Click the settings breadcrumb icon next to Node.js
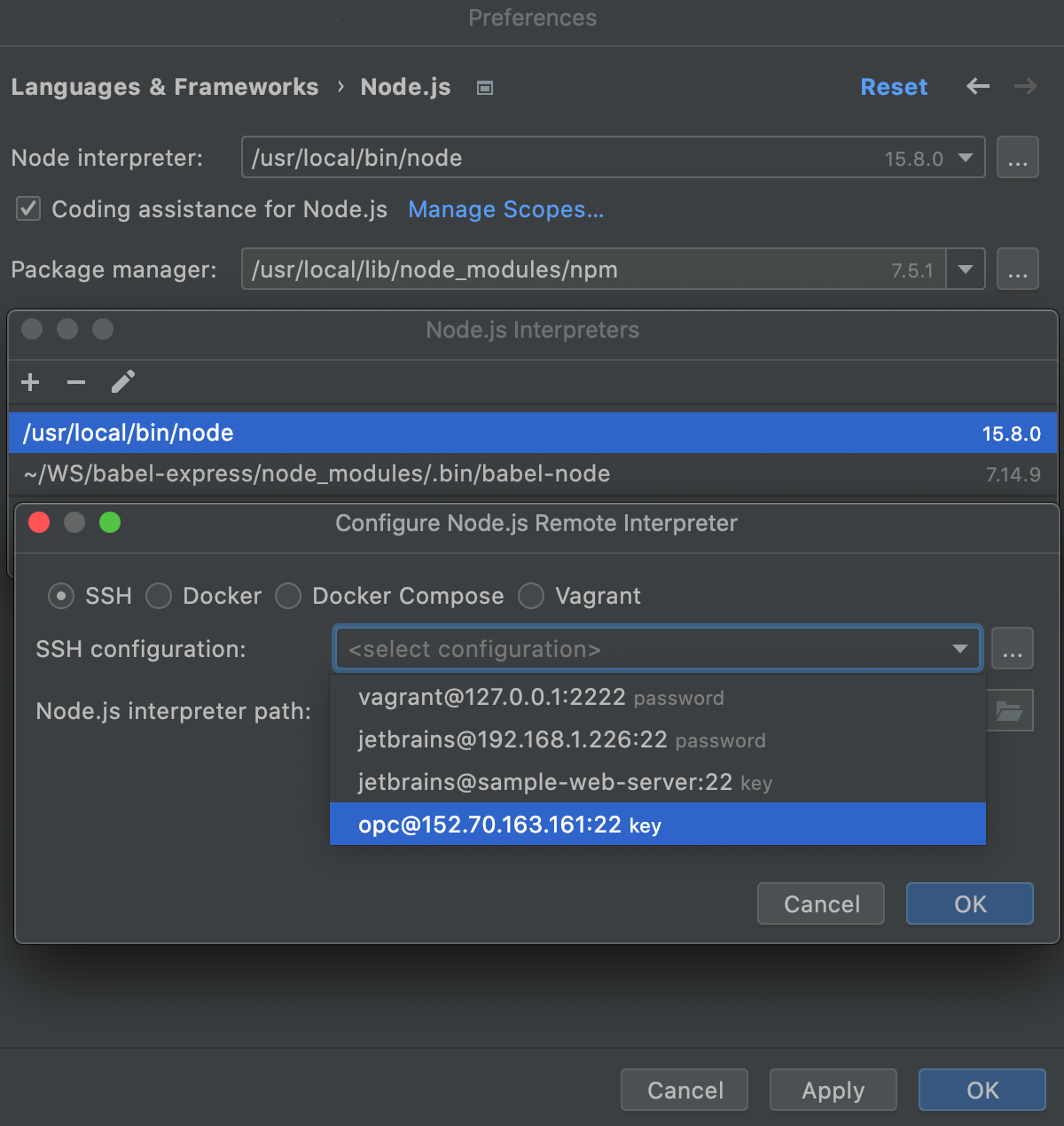This screenshot has height=1126, width=1064. click(x=484, y=87)
